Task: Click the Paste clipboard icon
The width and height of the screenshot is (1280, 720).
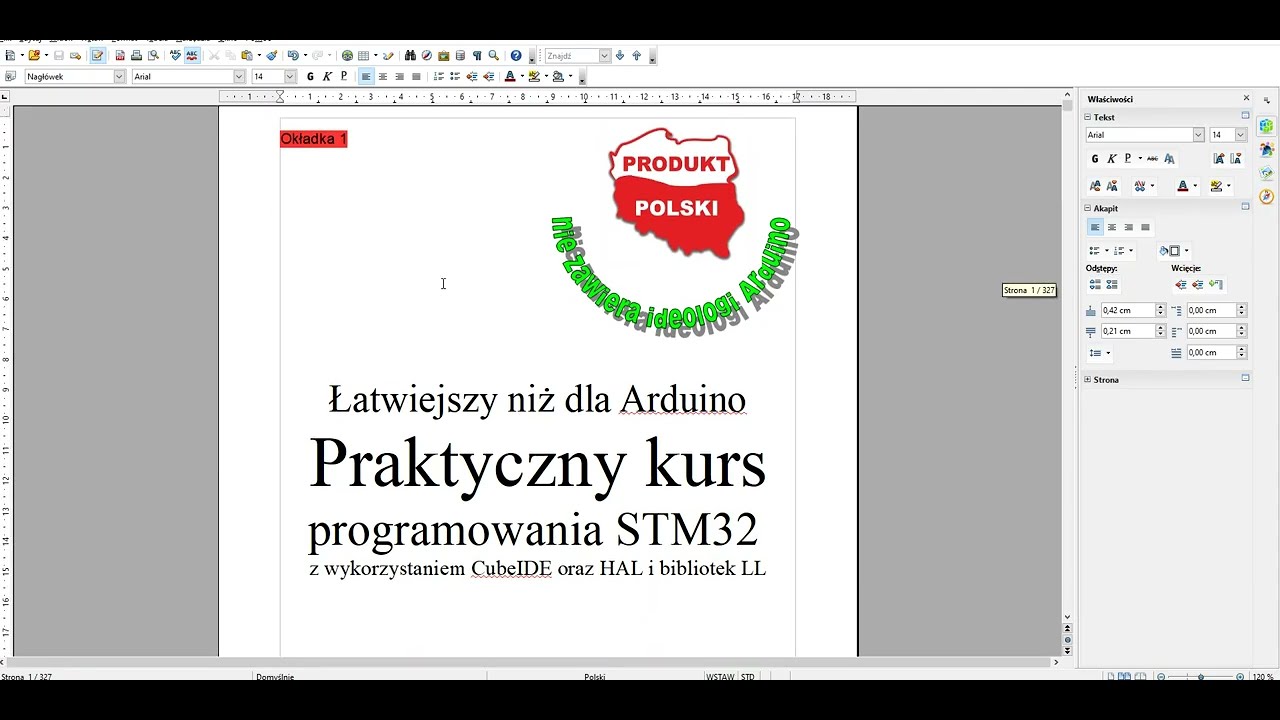Action: 246,55
